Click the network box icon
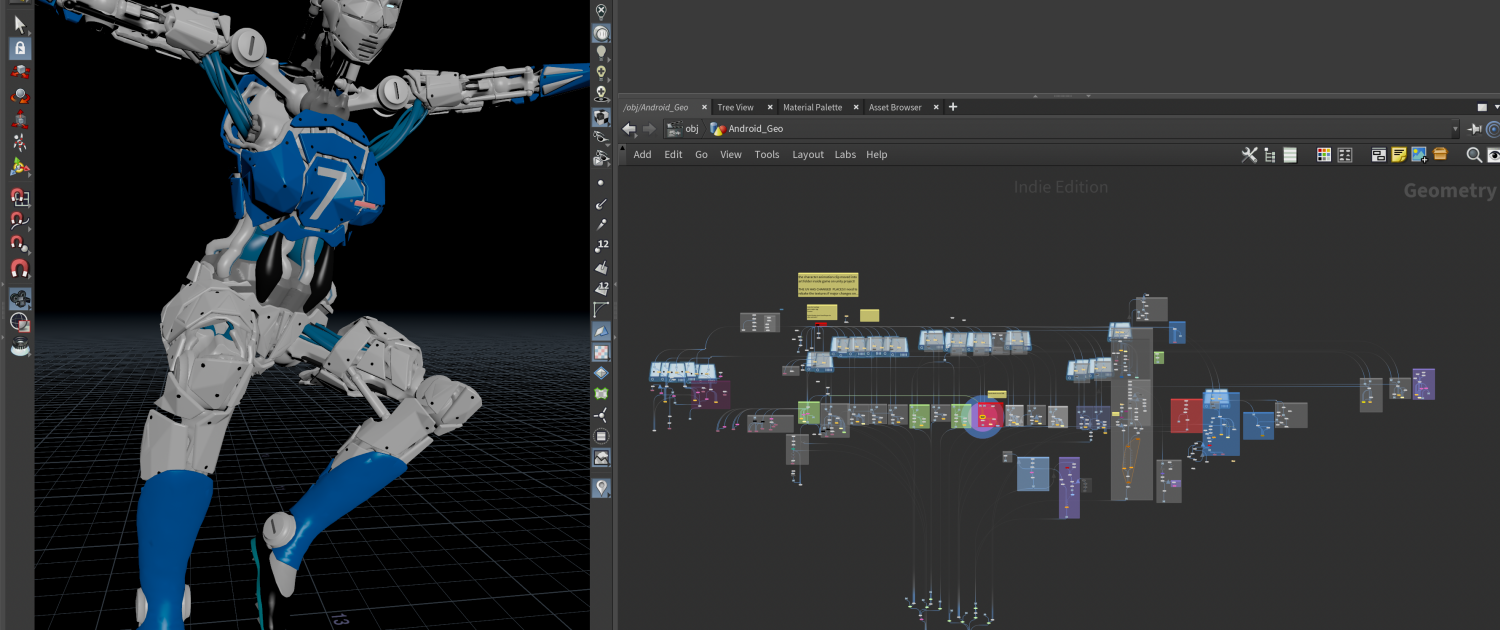 pos(1379,155)
